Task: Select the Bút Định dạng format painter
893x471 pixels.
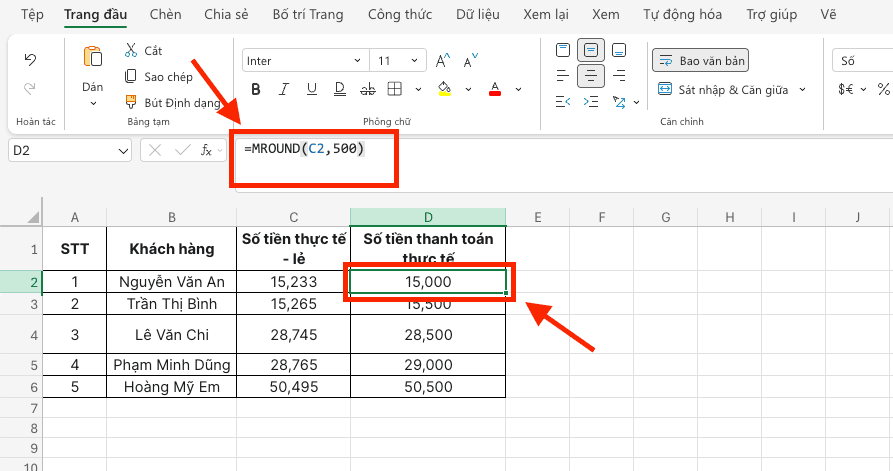Action: [173, 103]
